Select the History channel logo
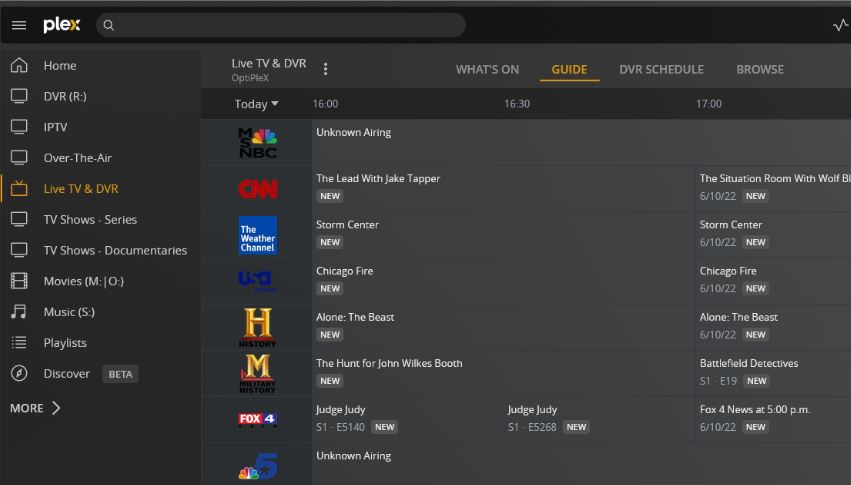Viewport: 851px width, 485px height. (258, 327)
